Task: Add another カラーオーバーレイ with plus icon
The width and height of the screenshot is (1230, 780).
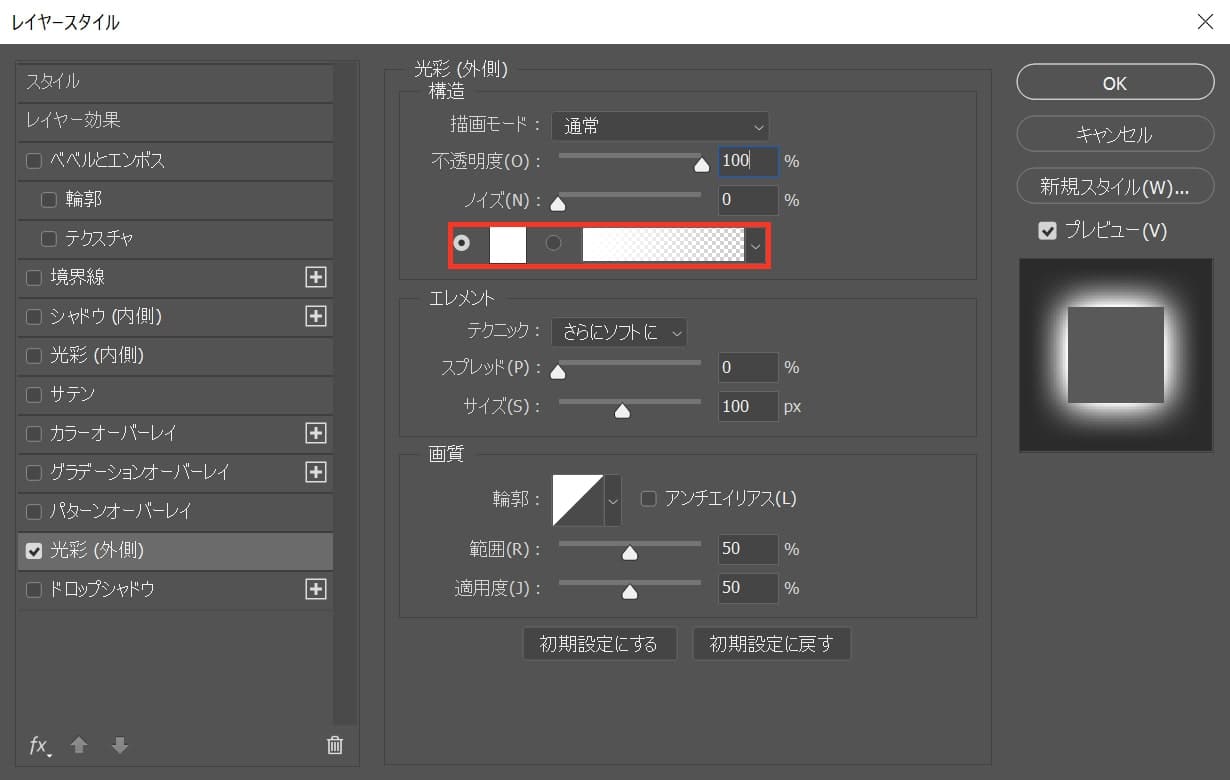Action: [x=316, y=433]
